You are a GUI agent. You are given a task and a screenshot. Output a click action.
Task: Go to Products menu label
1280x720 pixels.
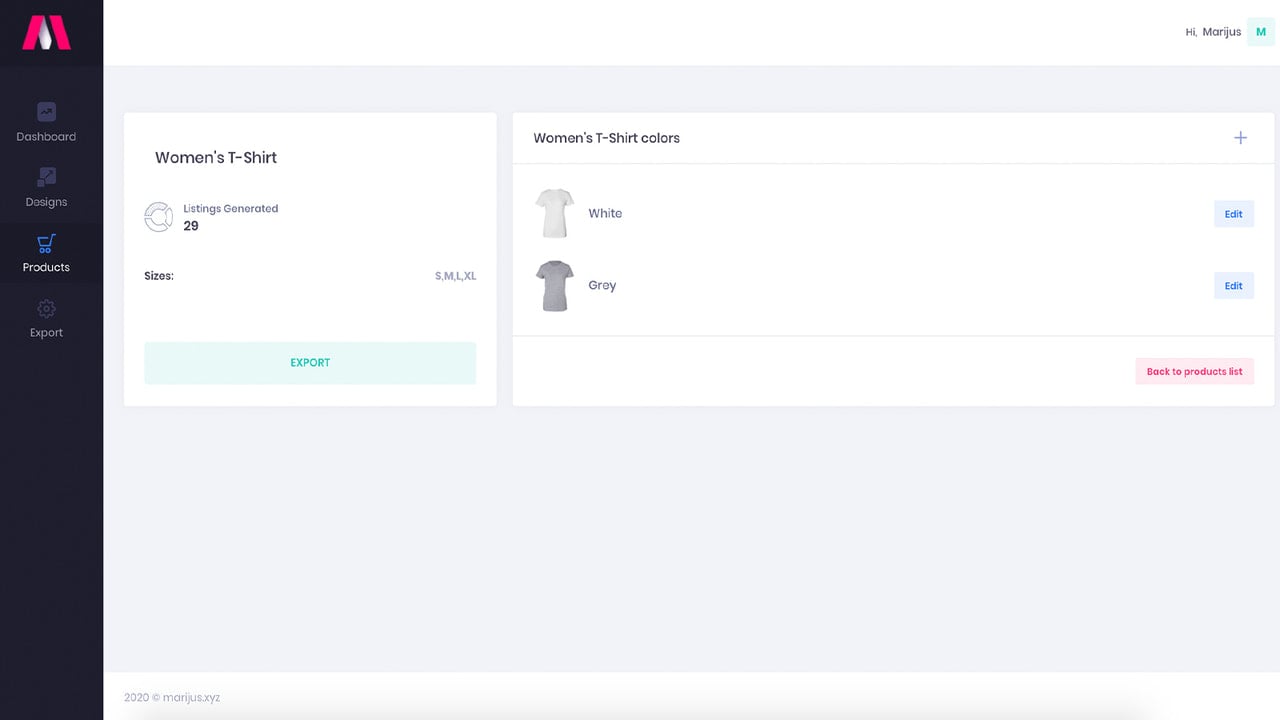coord(46,267)
